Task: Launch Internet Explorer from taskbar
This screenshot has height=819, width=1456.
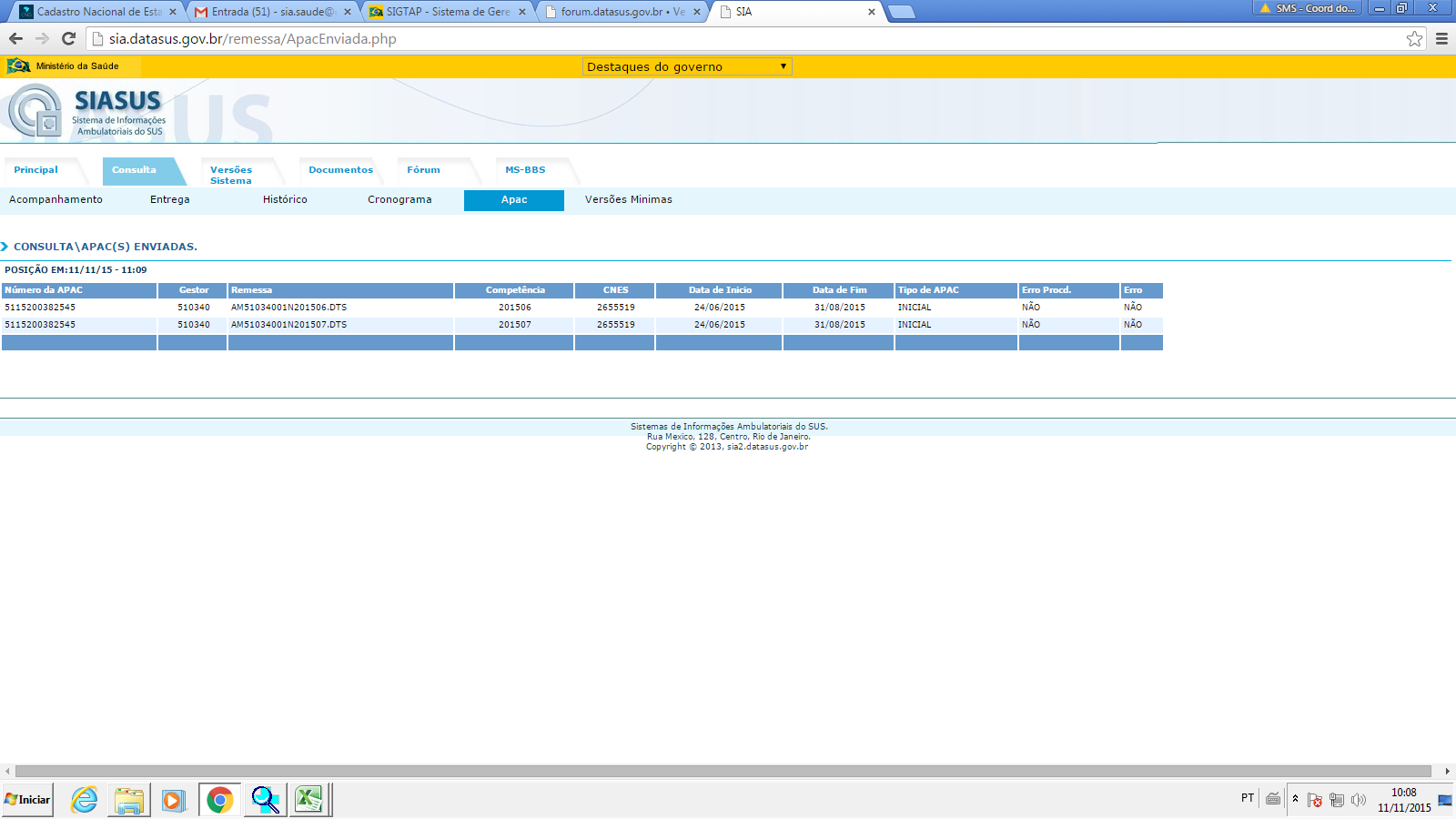Action: point(85,800)
